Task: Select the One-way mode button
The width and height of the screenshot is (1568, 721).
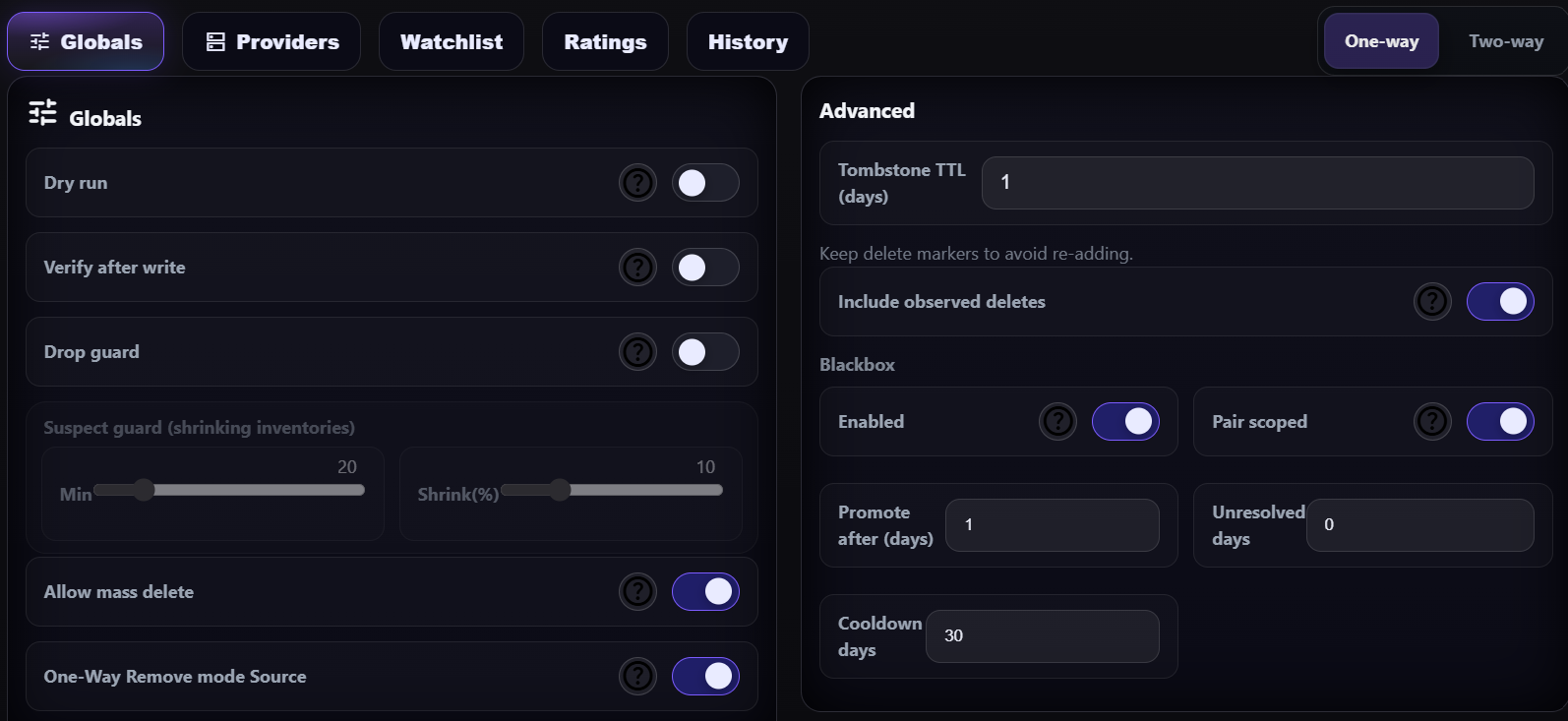Action: coord(1381,41)
